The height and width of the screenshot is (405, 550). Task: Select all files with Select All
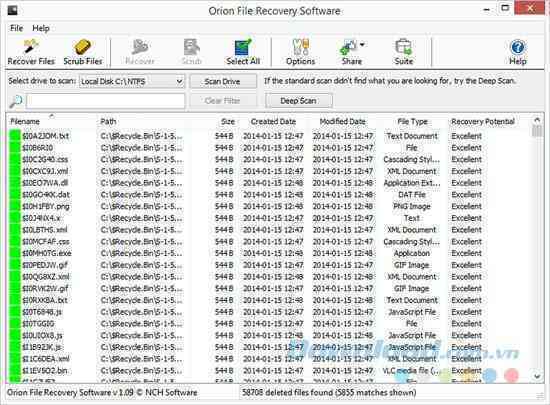click(243, 52)
